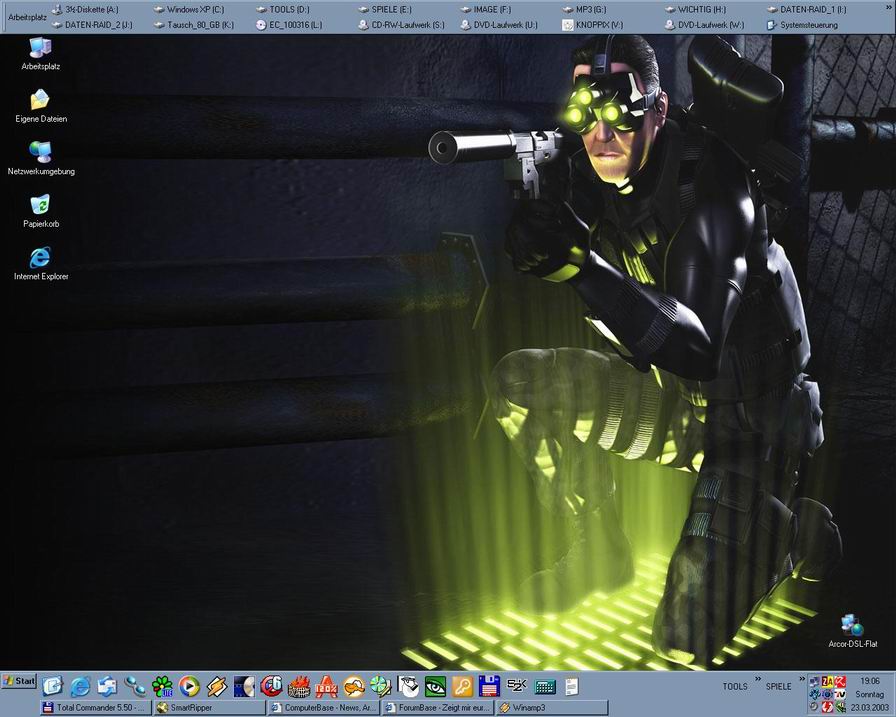Open CD-RW-Laufwerk (S:) in toolbar

[x=401, y=25]
